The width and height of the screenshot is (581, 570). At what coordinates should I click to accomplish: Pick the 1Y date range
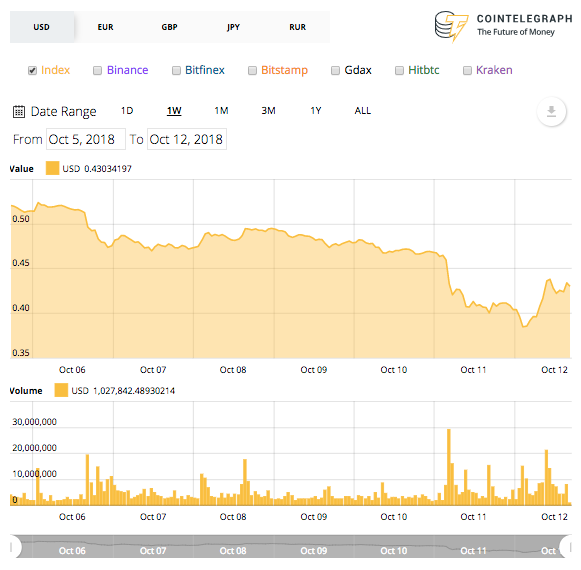coord(316,111)
